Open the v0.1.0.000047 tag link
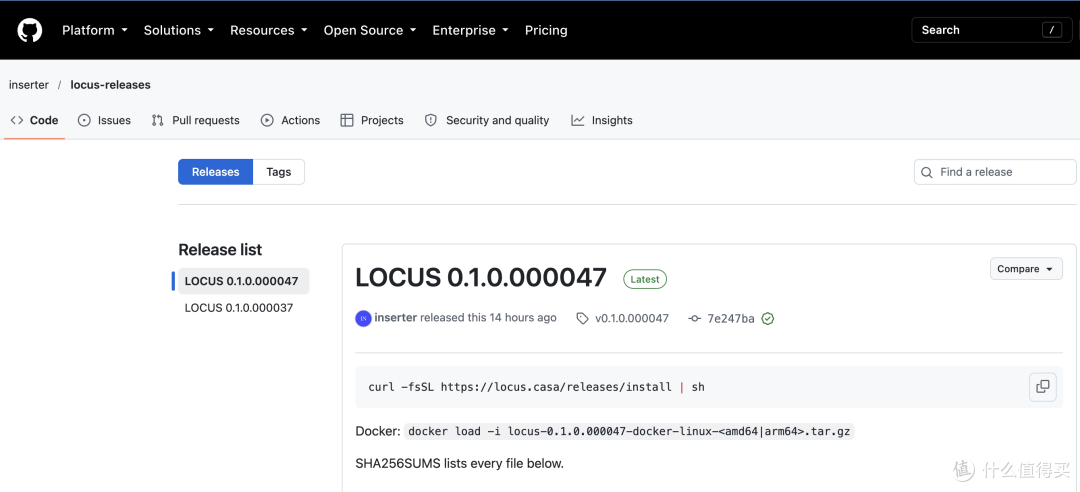This screenshot has width=1080, height=492. click(x=632, y=318)
